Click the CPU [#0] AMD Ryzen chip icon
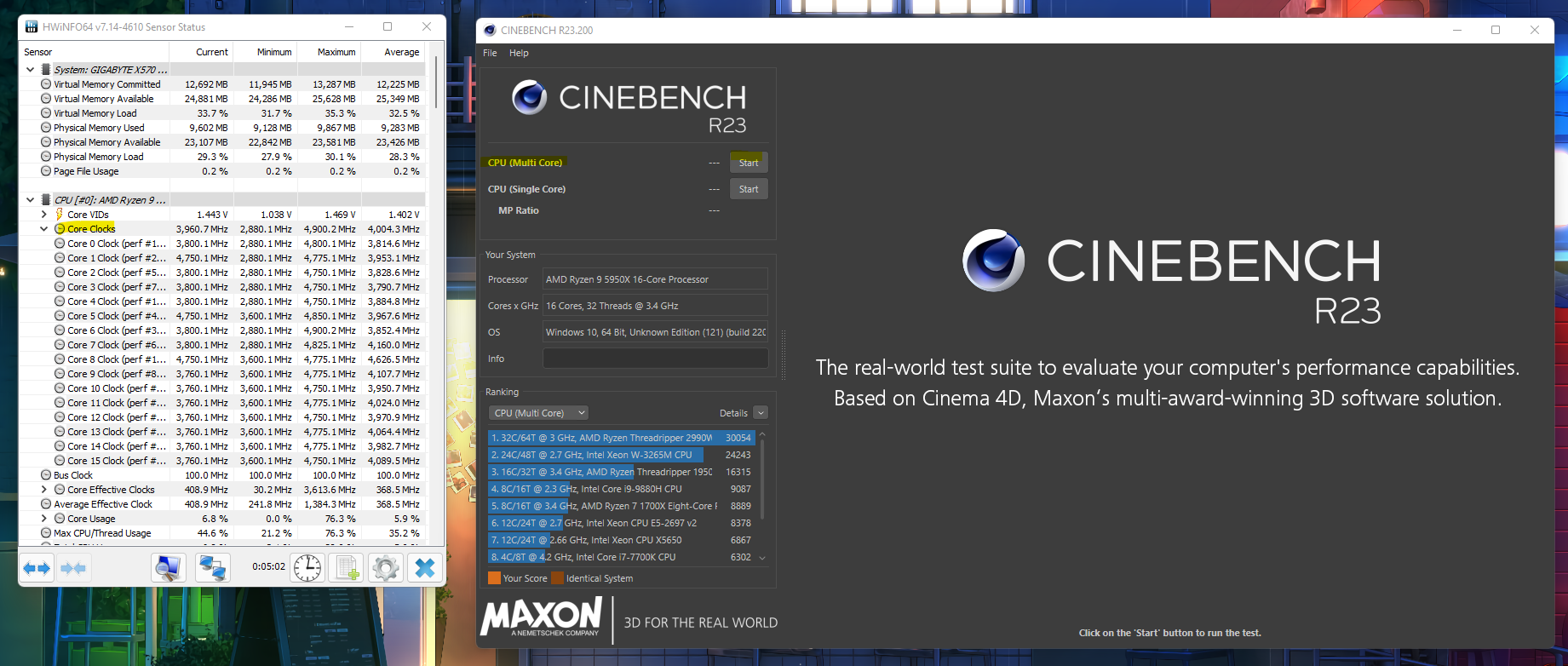1568x666 pixels. (46, 200)
